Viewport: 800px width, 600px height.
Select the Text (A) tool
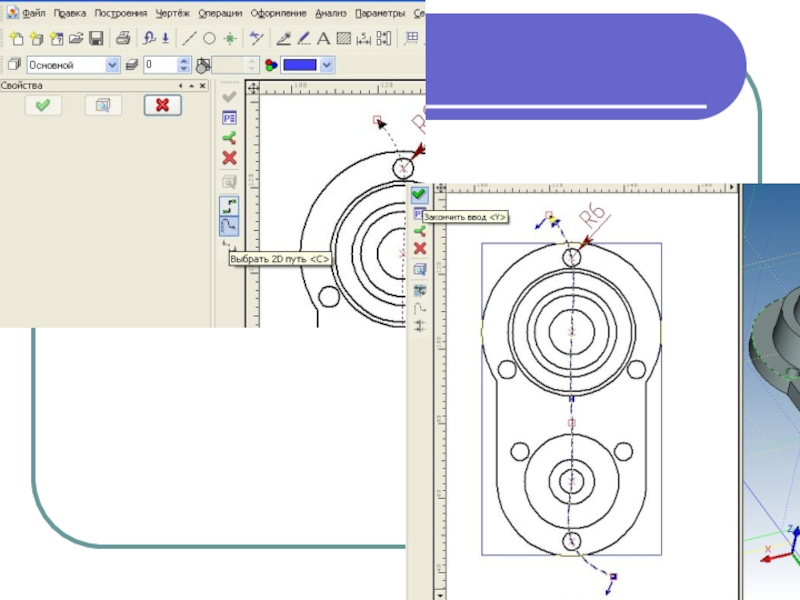tap(323, 39)
